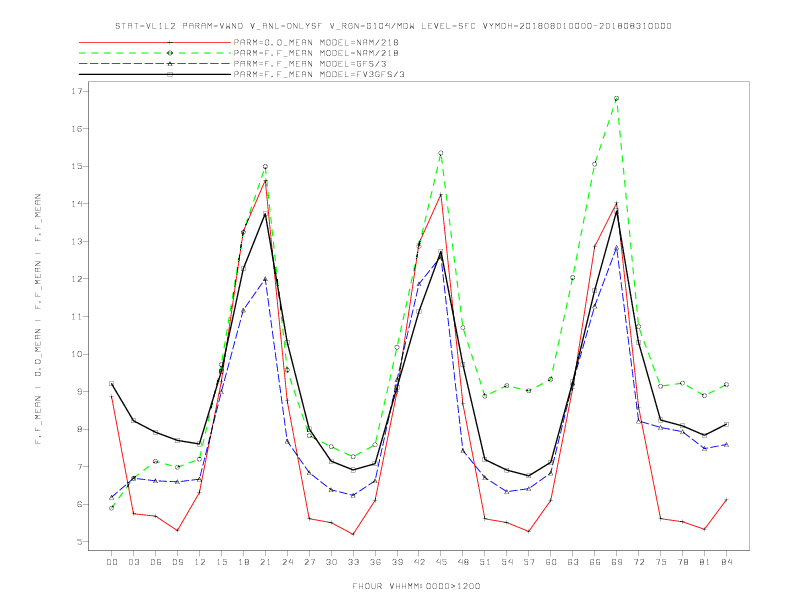
Task: Click x-axis tick label 48
Action: (x=463, y=562)
